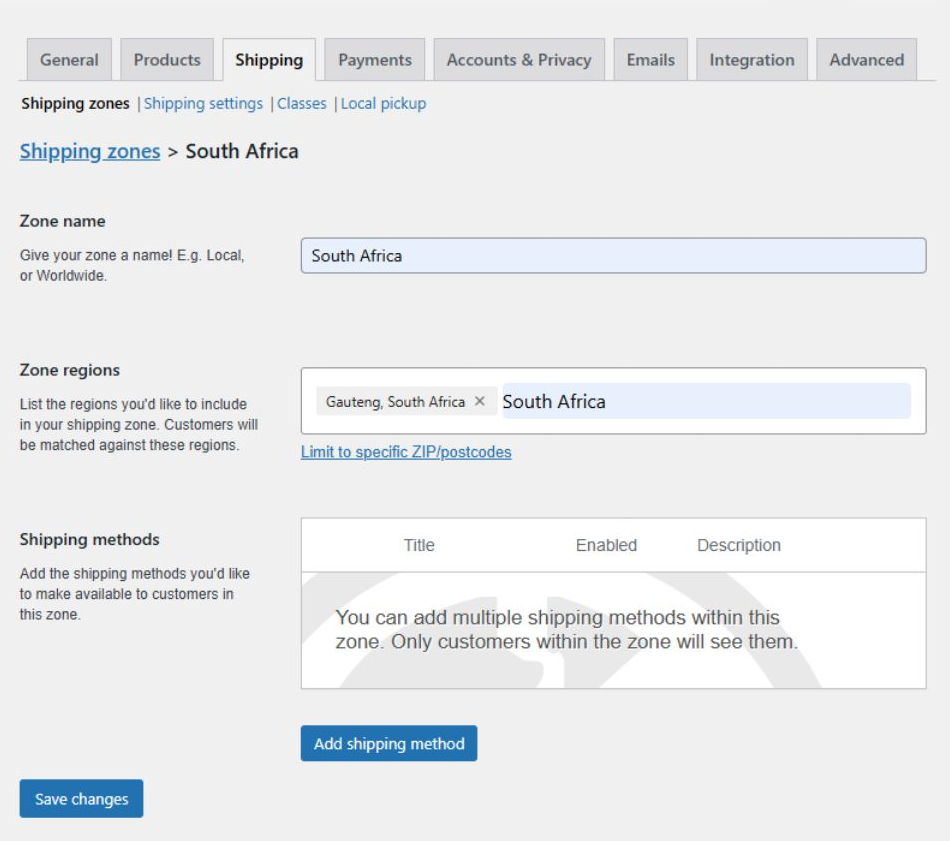The width and height of the screenshot is (950, 841).
Task: Click the region search field showing South Africa
Action: [x=706, y=401]
